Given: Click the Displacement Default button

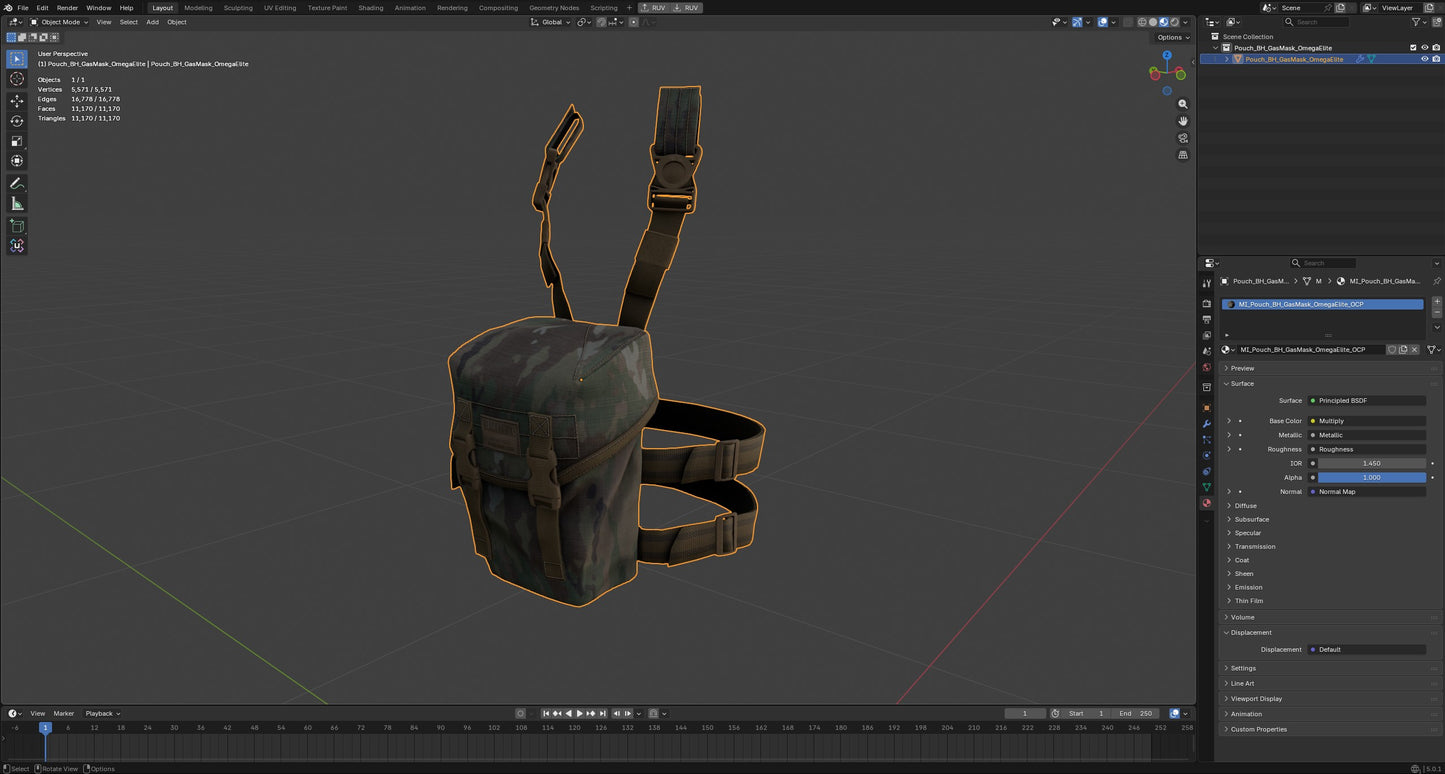Looking at the screenshot, I should (1366, 649).
